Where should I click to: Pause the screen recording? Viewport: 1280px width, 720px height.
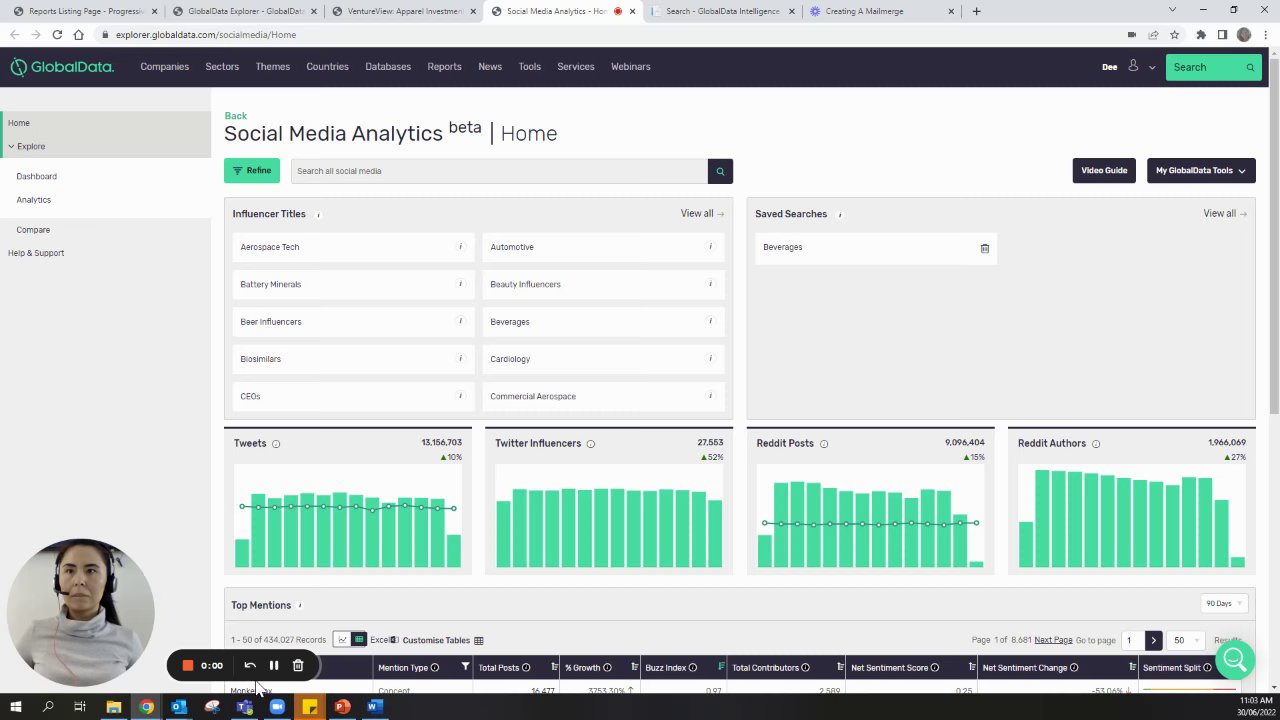[273, 666]
